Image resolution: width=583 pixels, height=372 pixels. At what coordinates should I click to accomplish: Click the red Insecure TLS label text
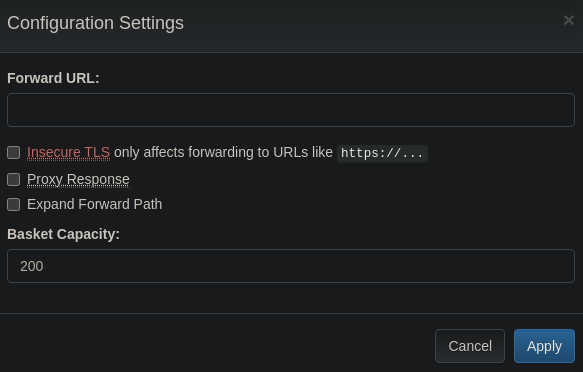(68, 152)
